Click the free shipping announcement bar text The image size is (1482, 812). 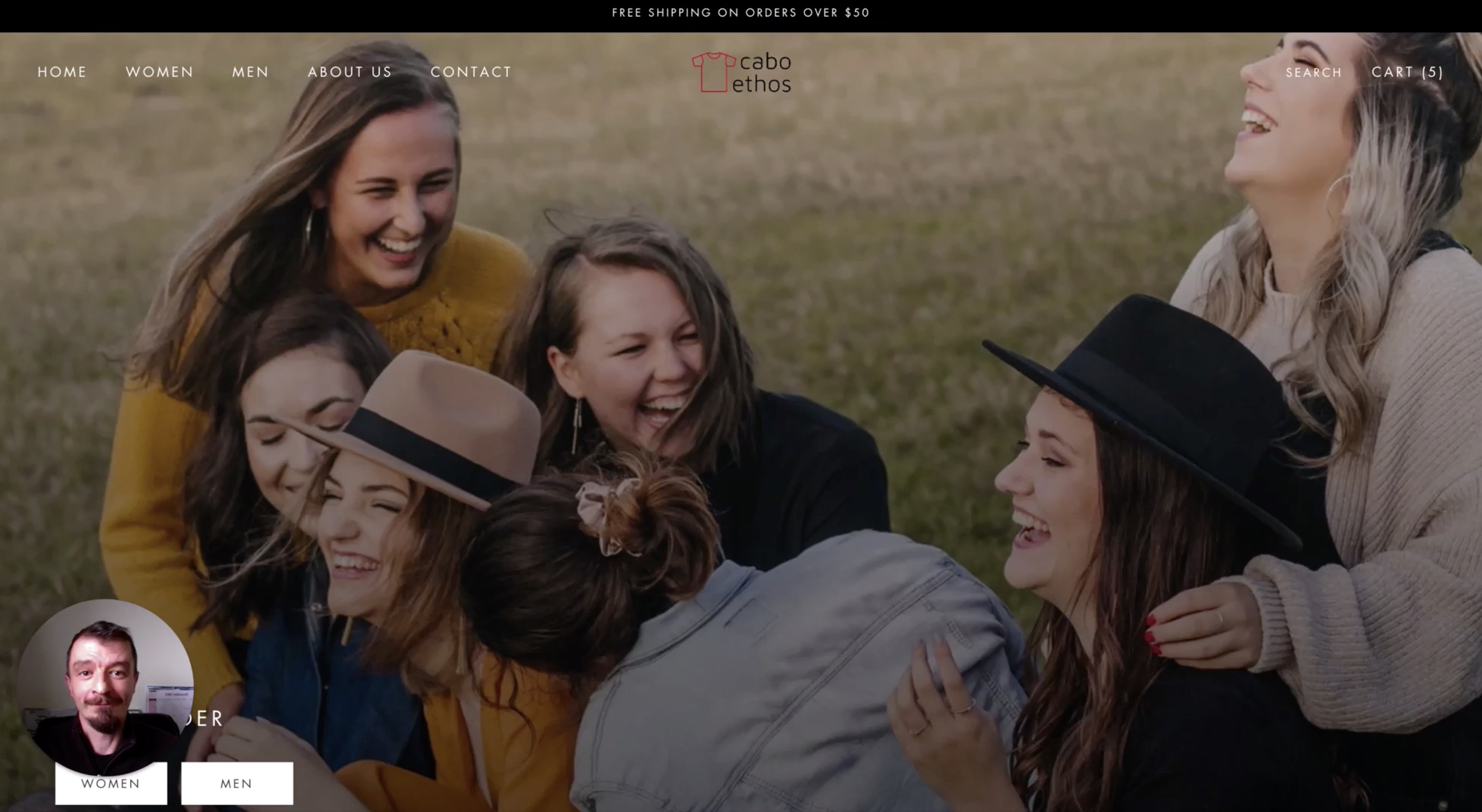(740, 13)
